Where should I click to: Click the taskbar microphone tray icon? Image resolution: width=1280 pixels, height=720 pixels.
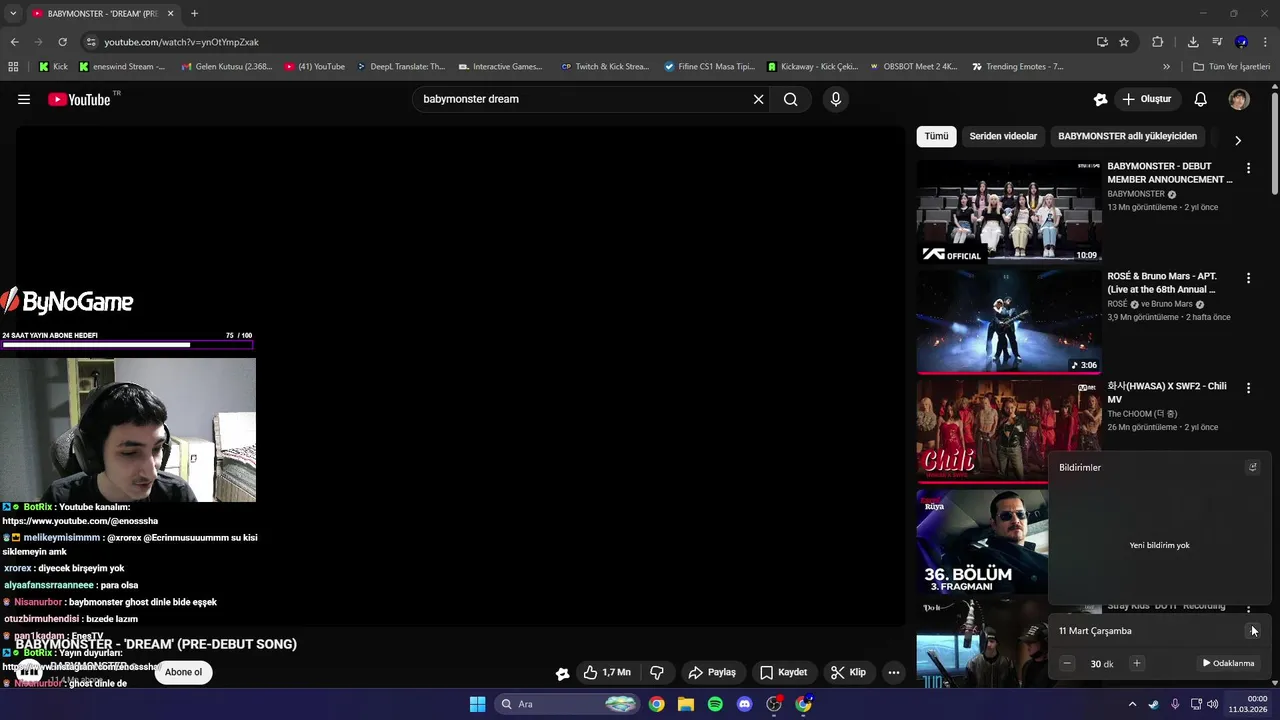coord(1175,704)
